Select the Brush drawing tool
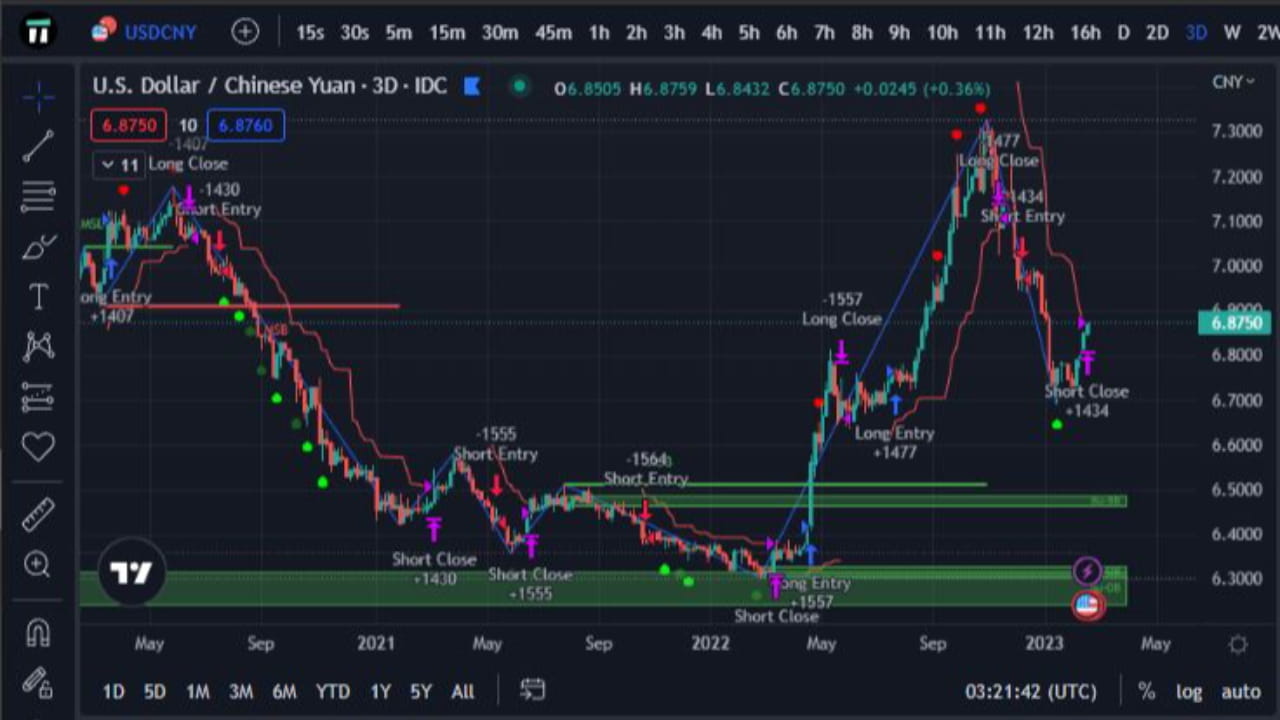The height and width of the screenshot is (720, 1280). (x=38, y=246)
